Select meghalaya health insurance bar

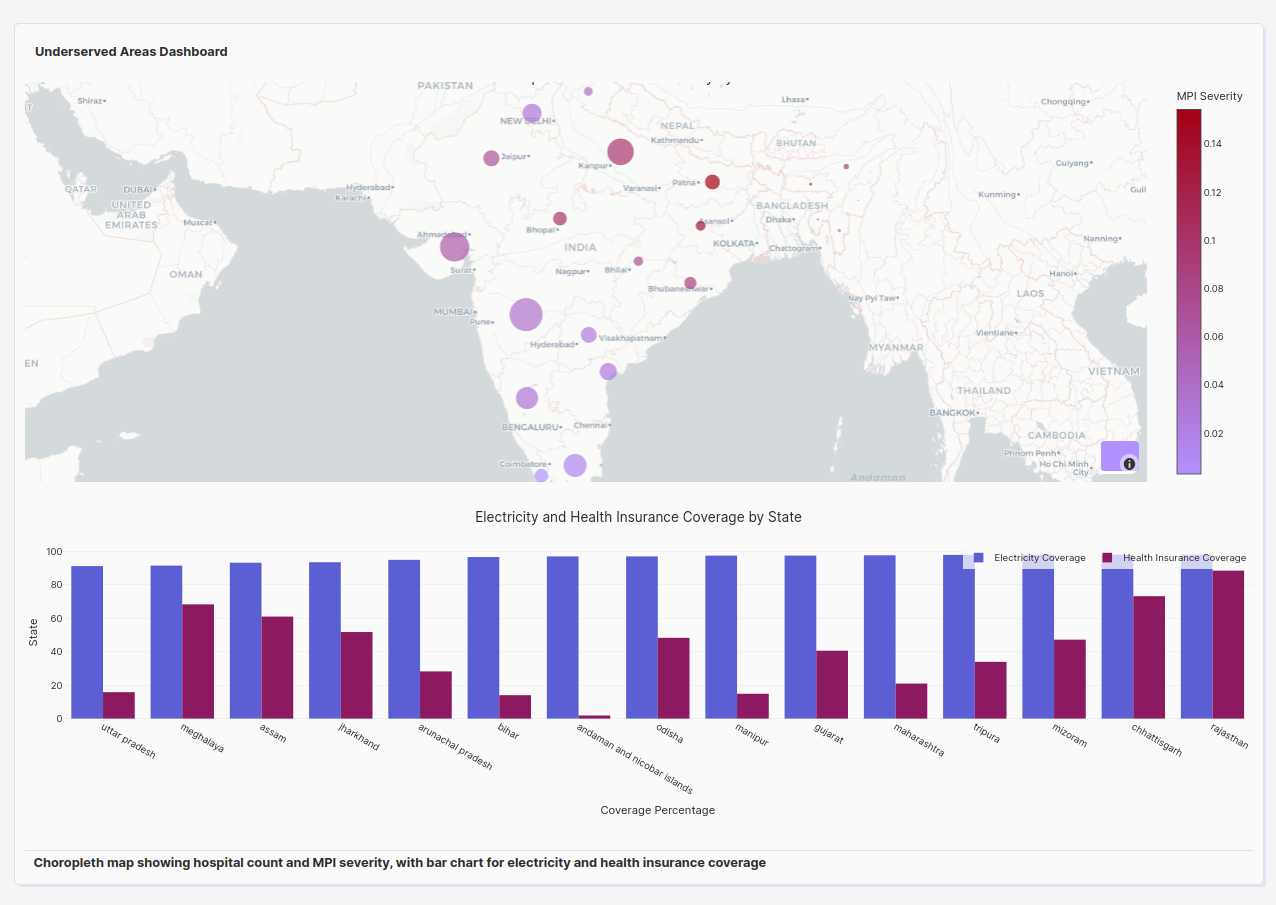pos(198,661)
